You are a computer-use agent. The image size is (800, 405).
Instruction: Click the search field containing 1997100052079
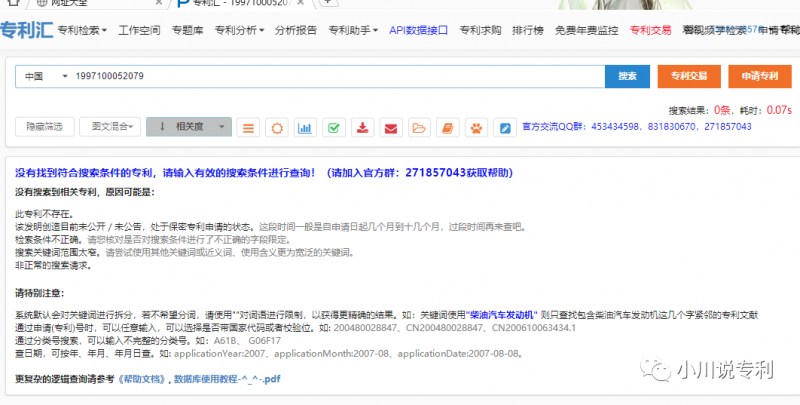[x=337, y=77]
